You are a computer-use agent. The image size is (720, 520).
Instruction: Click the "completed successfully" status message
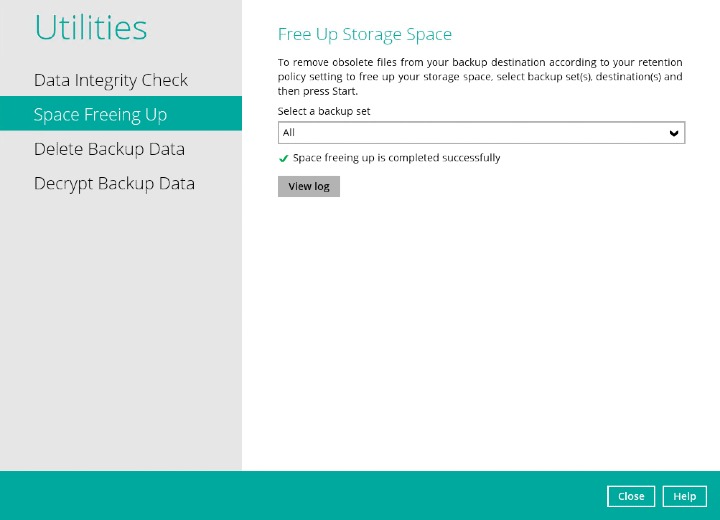coord(397,158)
